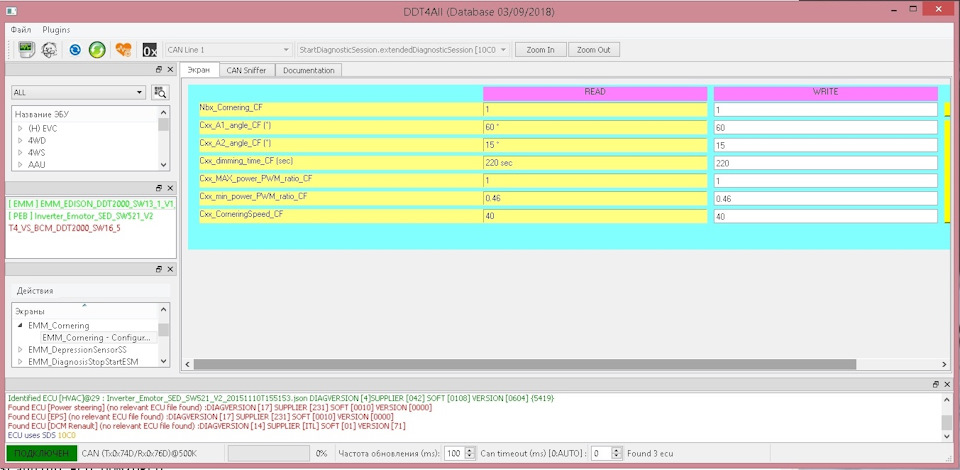Click the screens tree scrollbar down arrow
Viewport: 960px width, 470px height.
click(163, 362)
